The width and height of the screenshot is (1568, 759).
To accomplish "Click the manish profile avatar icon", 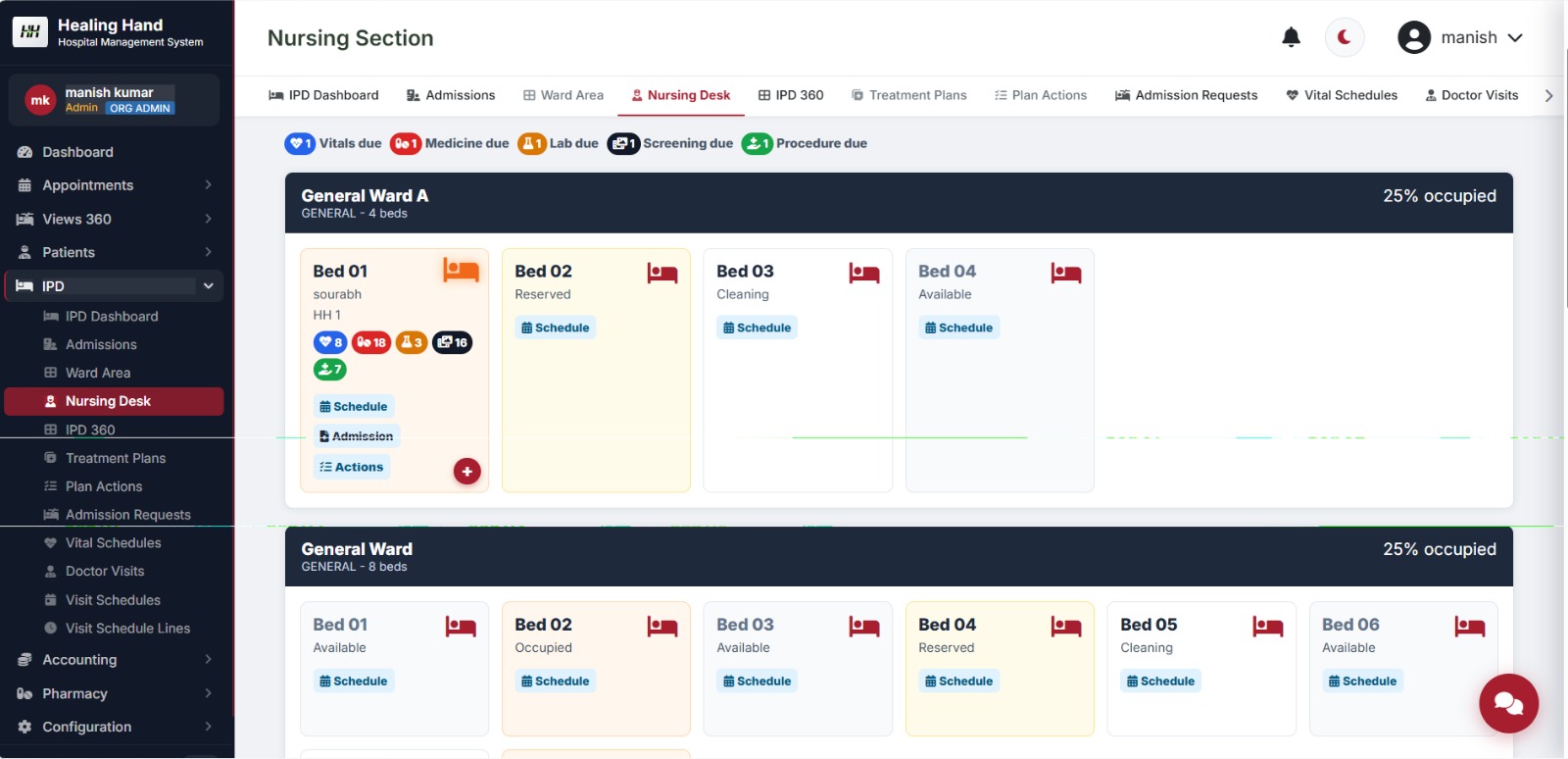I will point(1414,37).
